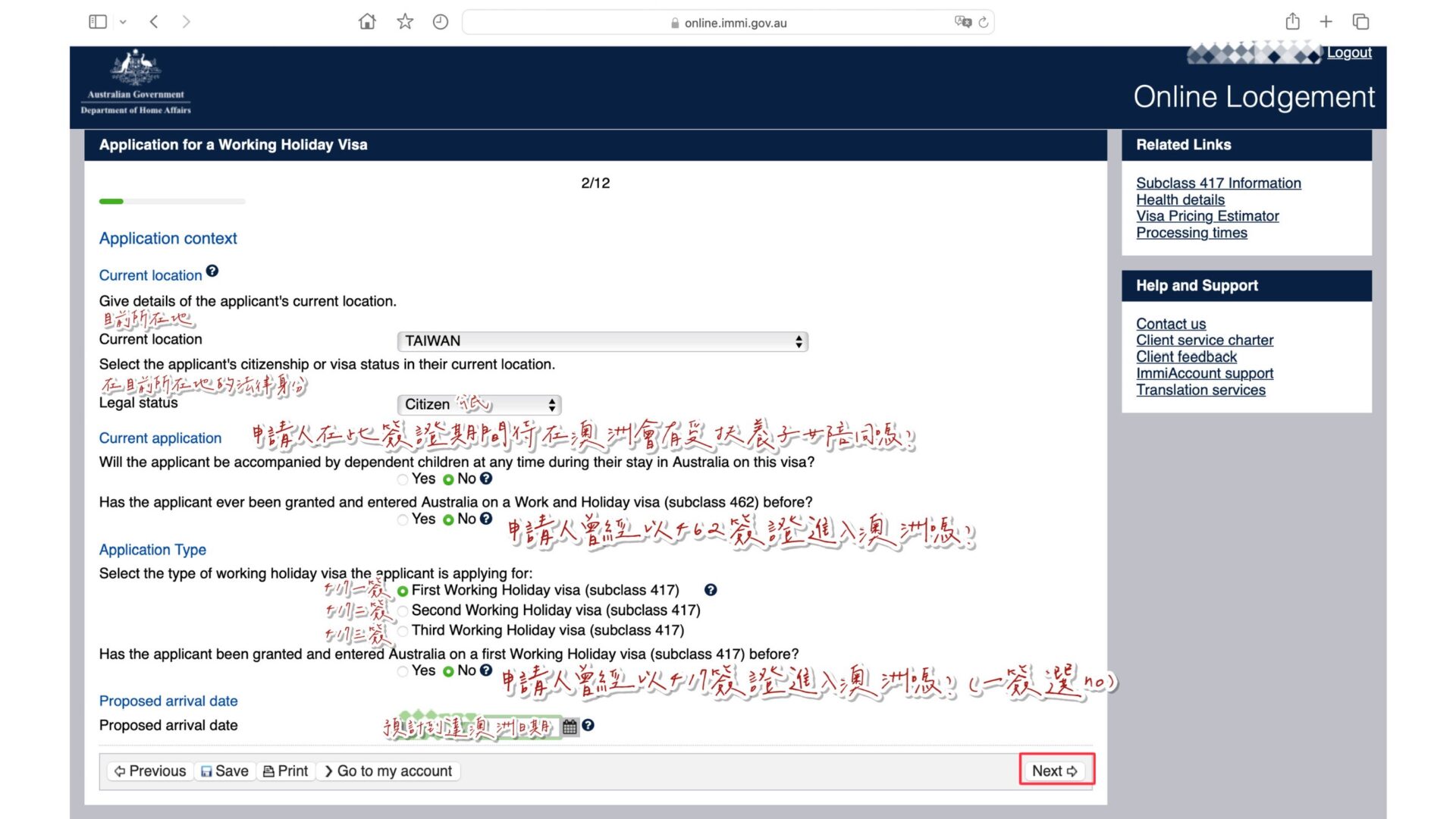Click help icon beside Proposed arrival date field

[588, 726]
